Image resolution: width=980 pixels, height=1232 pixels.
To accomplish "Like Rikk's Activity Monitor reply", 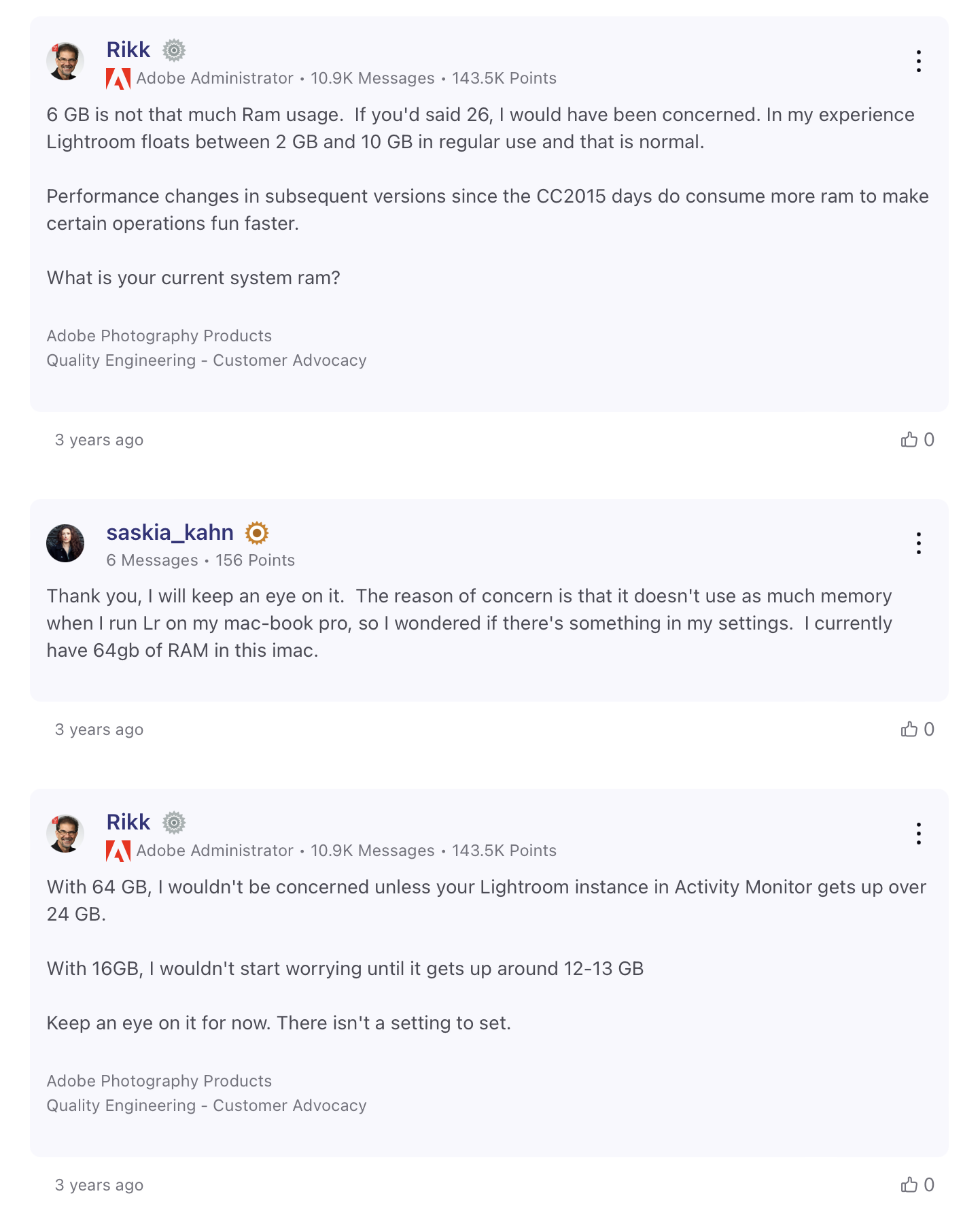I will [x=909, y=1185].
